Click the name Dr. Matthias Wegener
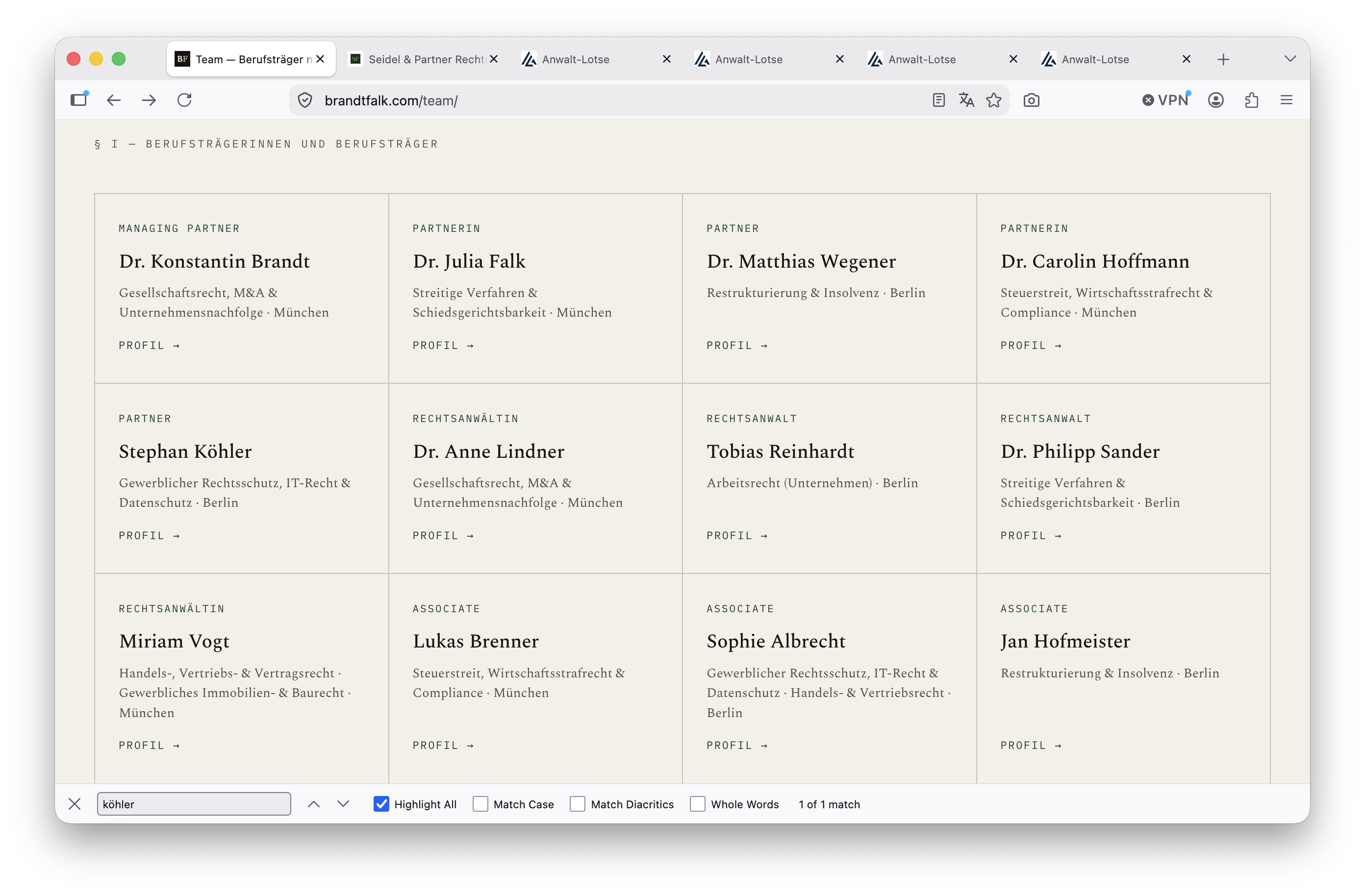 click(801, 261)
